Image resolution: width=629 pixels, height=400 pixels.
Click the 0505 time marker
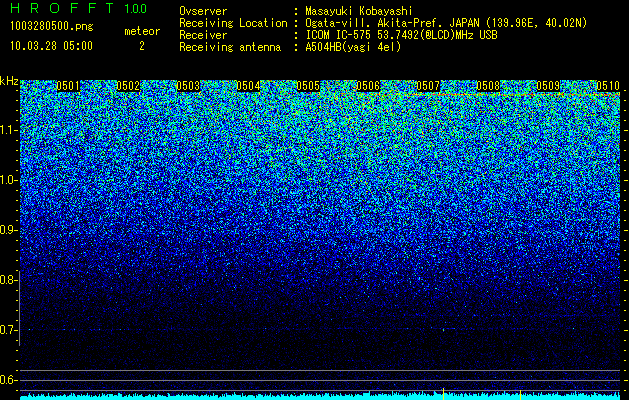coord(308,86)
